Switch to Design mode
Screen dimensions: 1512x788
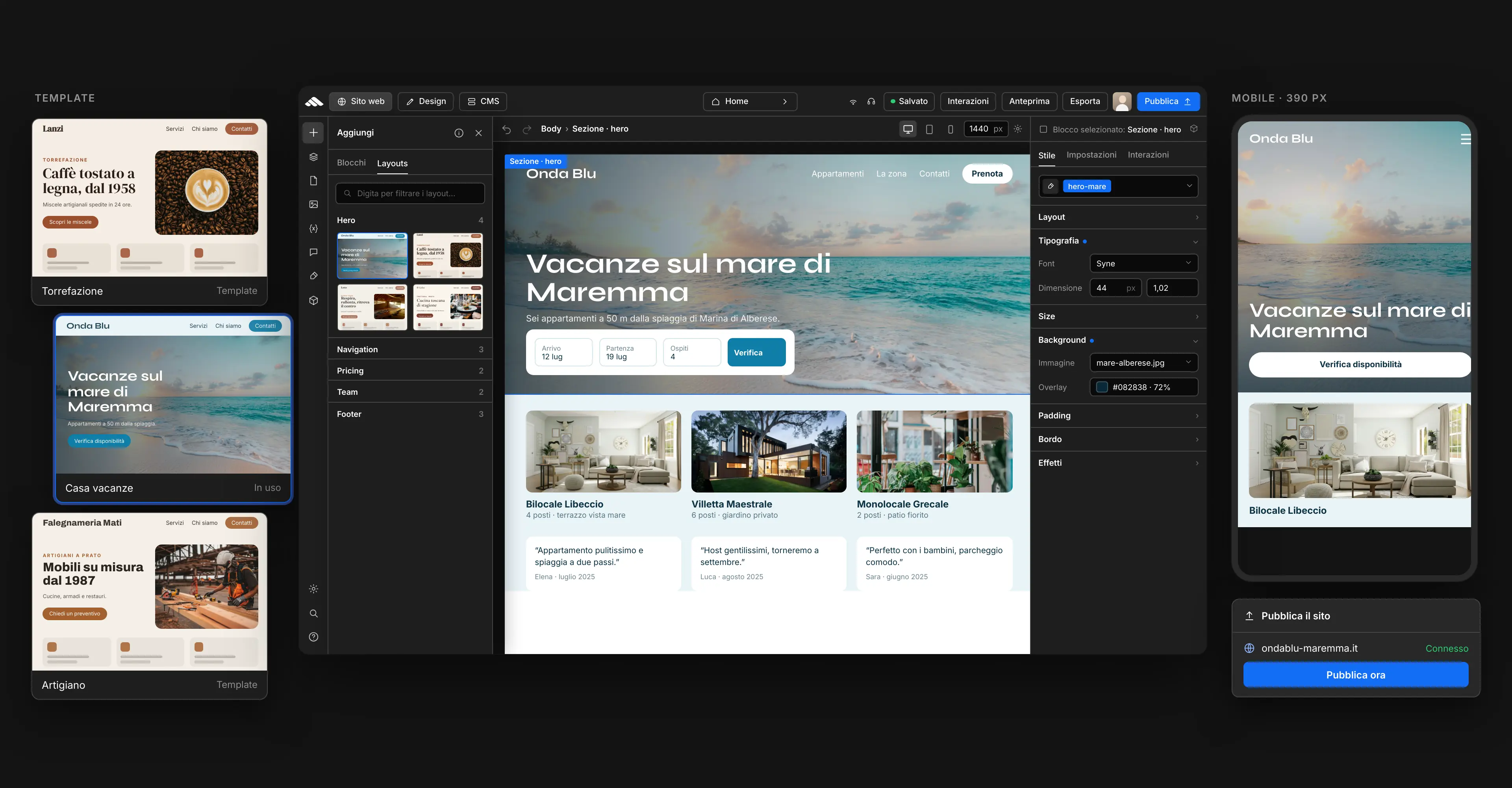(x=426, y=102)
